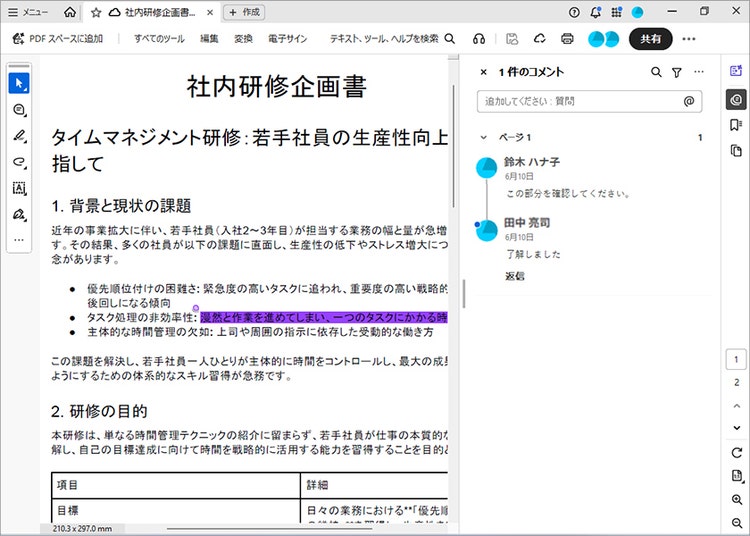750x536 pixels.
Task: Click the 作成 create button
Action: (244, 12)
